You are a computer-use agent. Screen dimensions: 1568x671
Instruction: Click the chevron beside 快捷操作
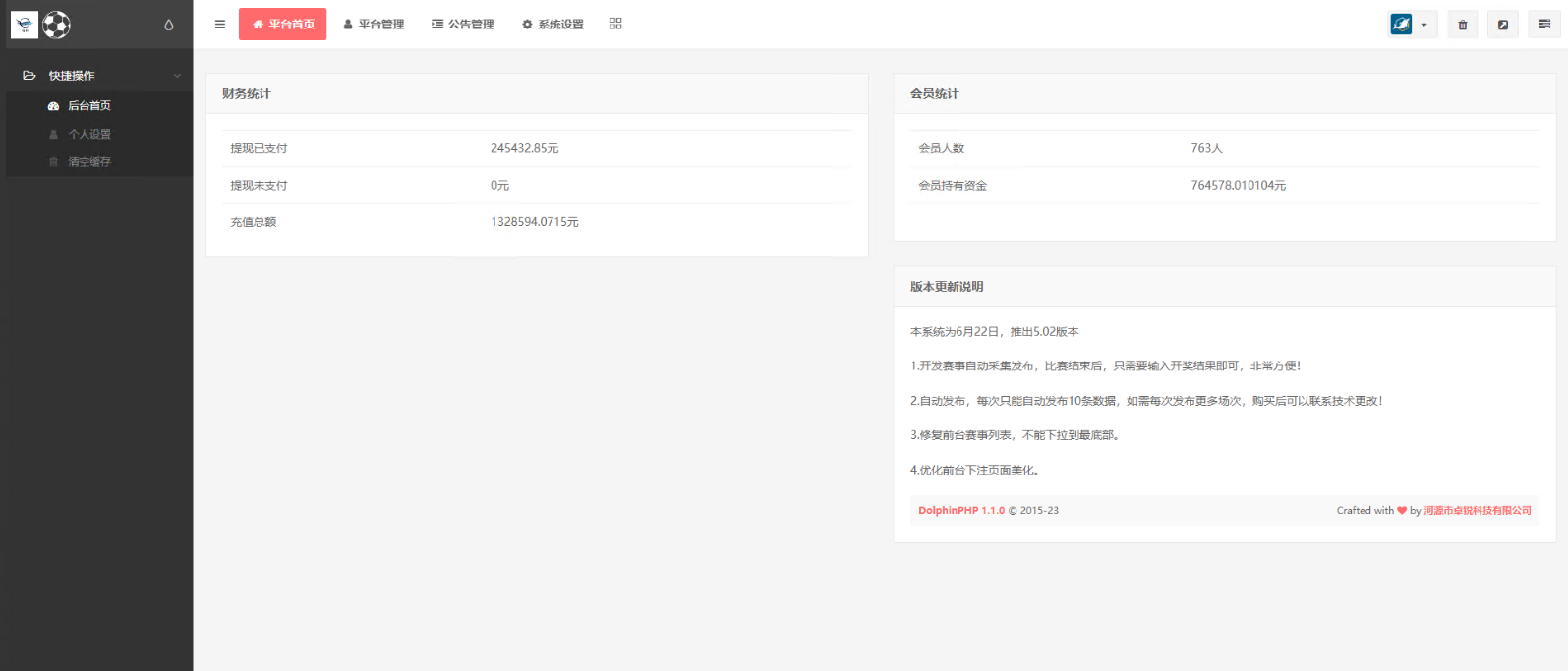177,76
